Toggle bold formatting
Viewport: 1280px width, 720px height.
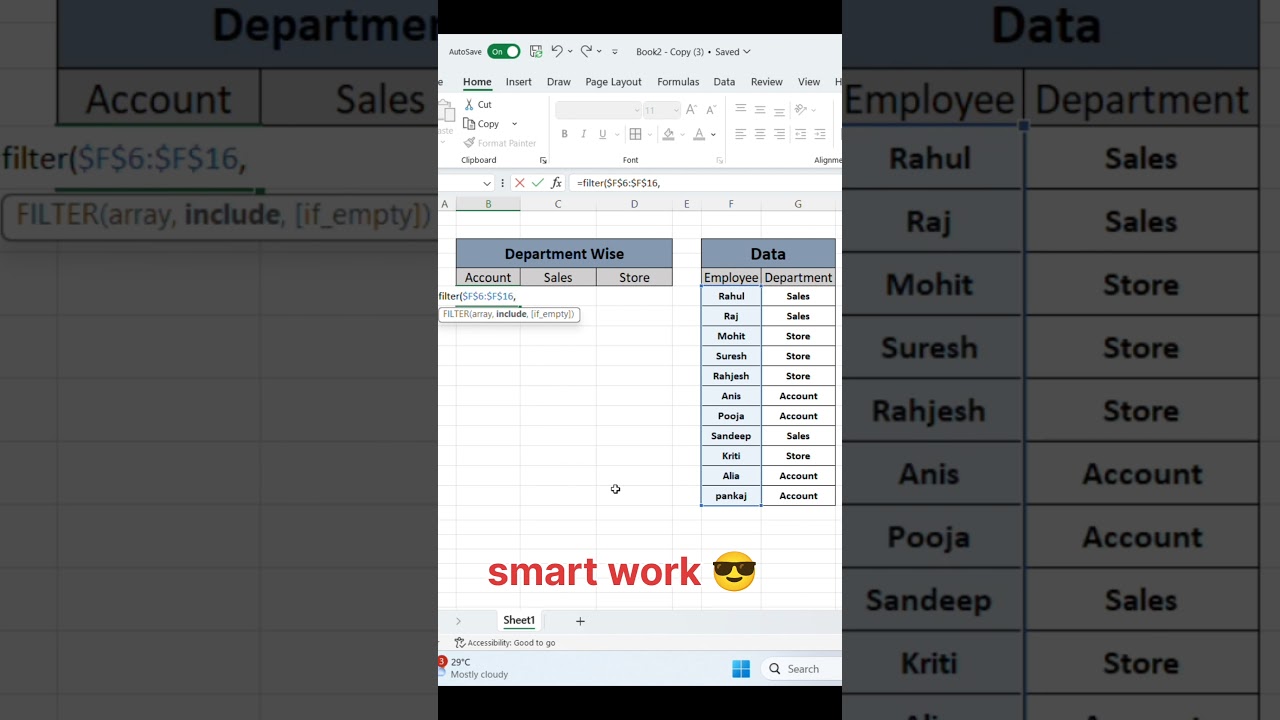tap(564, 134)
